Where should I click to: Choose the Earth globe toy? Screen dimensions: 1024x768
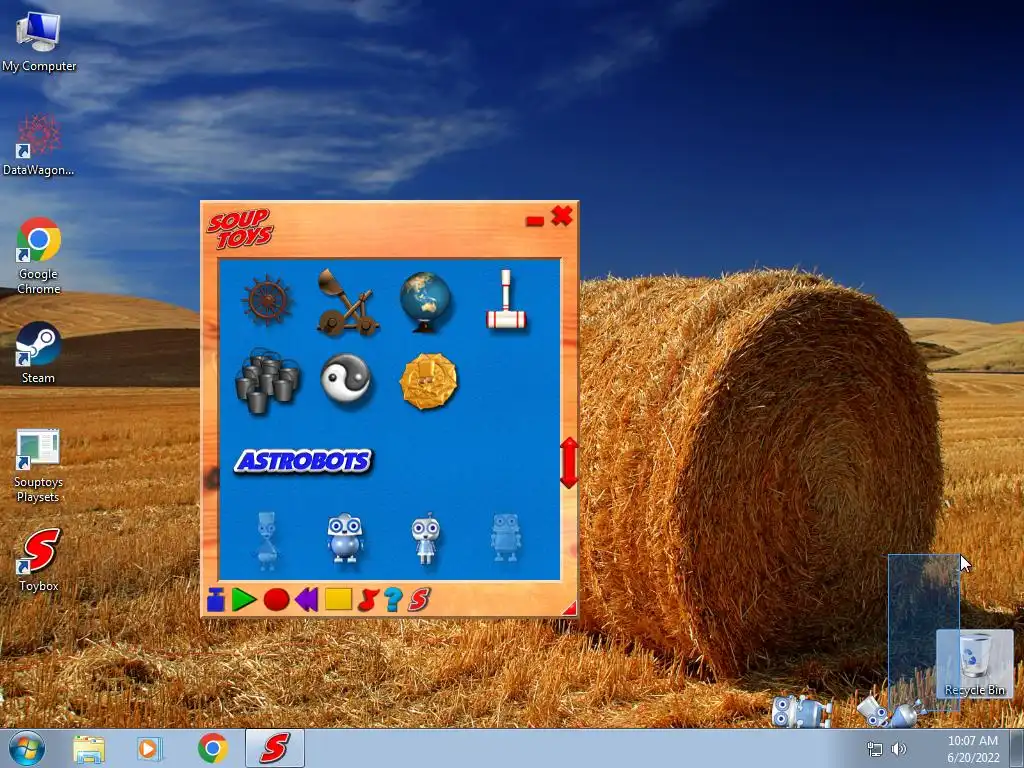[x=426, y=302]
